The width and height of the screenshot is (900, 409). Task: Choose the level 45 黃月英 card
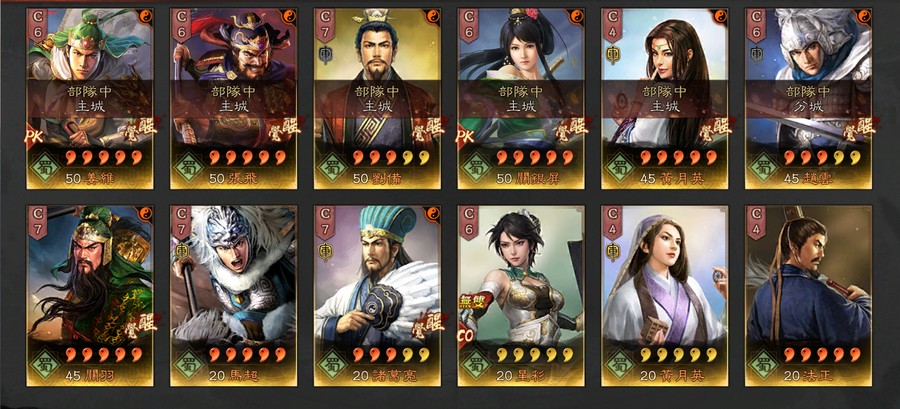(x=665, y=99)
